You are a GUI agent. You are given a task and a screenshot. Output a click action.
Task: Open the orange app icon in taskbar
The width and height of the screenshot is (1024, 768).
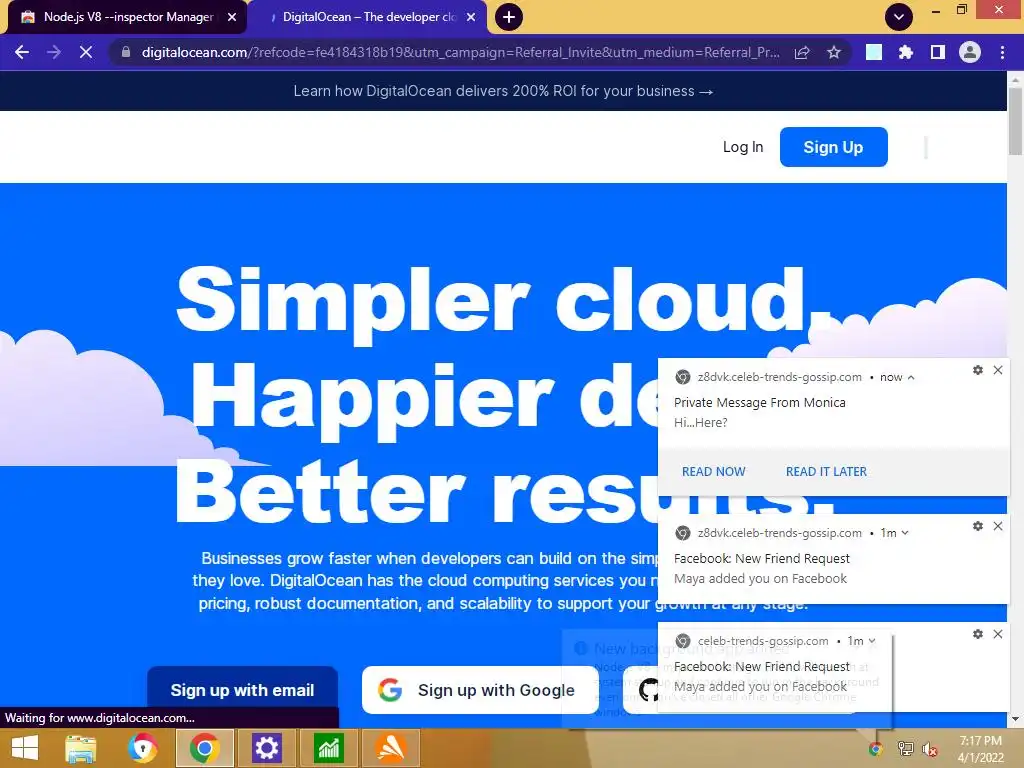391,748
